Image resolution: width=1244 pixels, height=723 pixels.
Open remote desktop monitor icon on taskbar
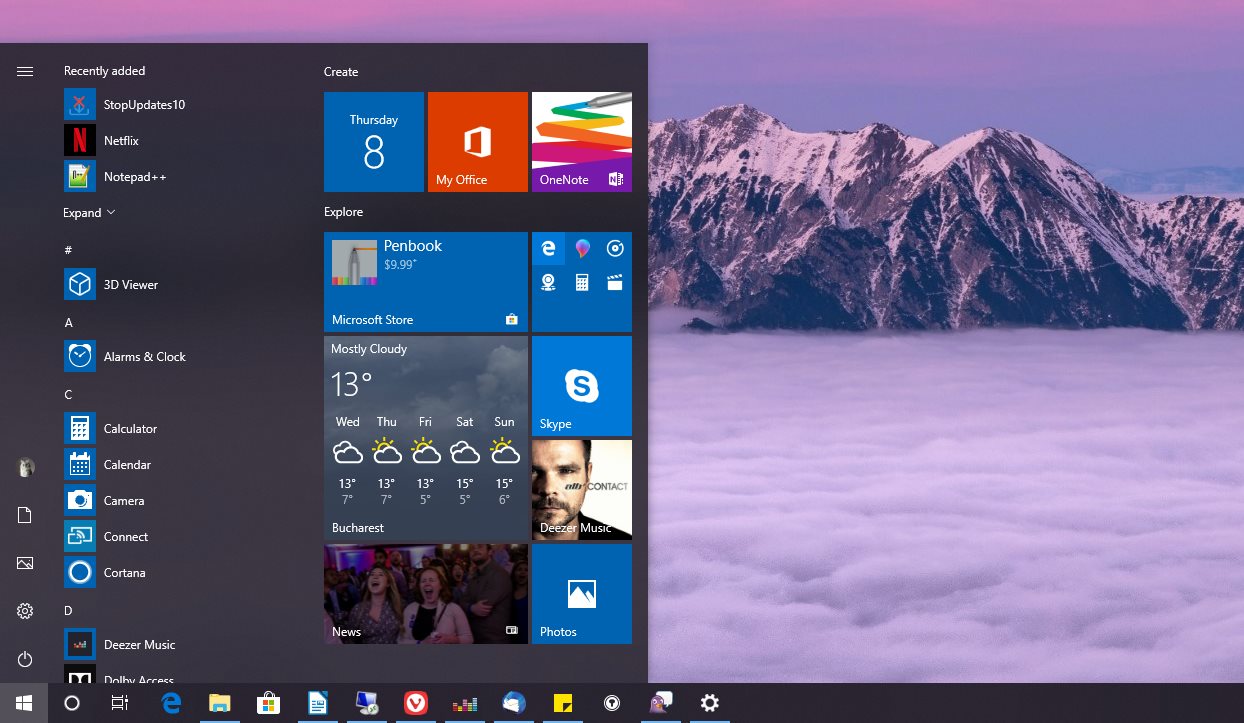366,703
